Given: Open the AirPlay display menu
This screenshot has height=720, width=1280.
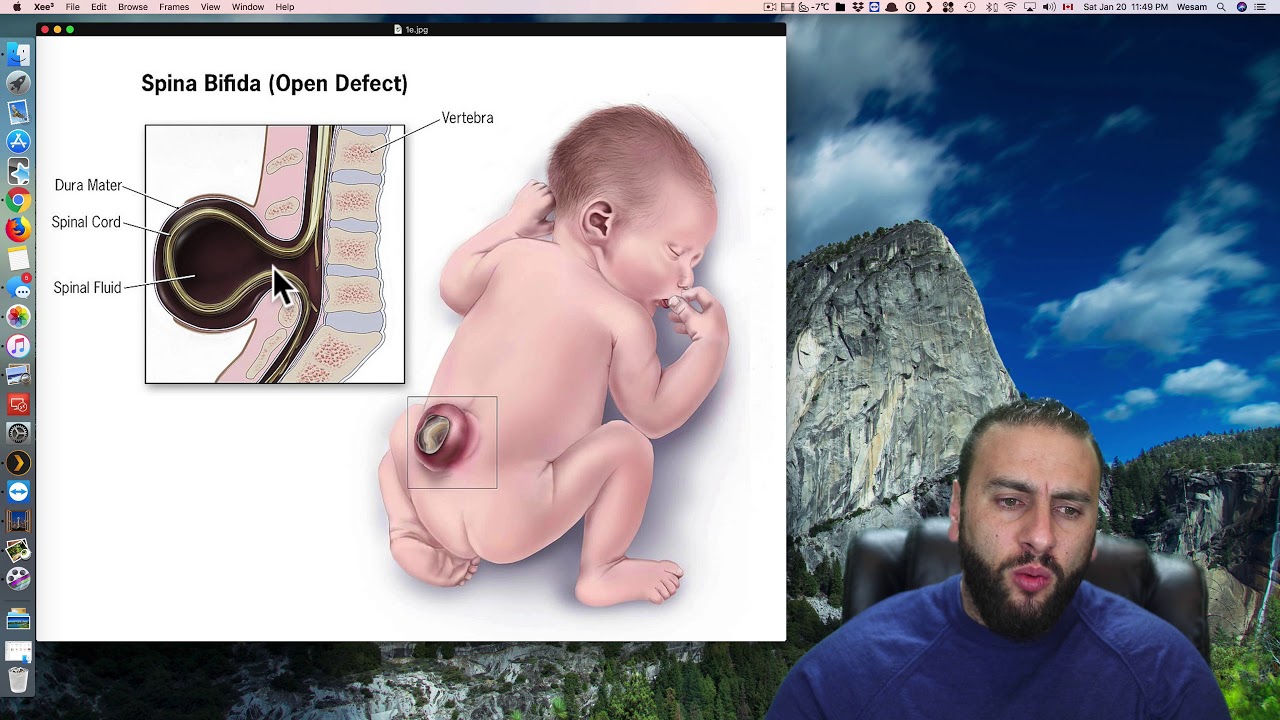Looking at the screenshot, I should coord(1029,7).
